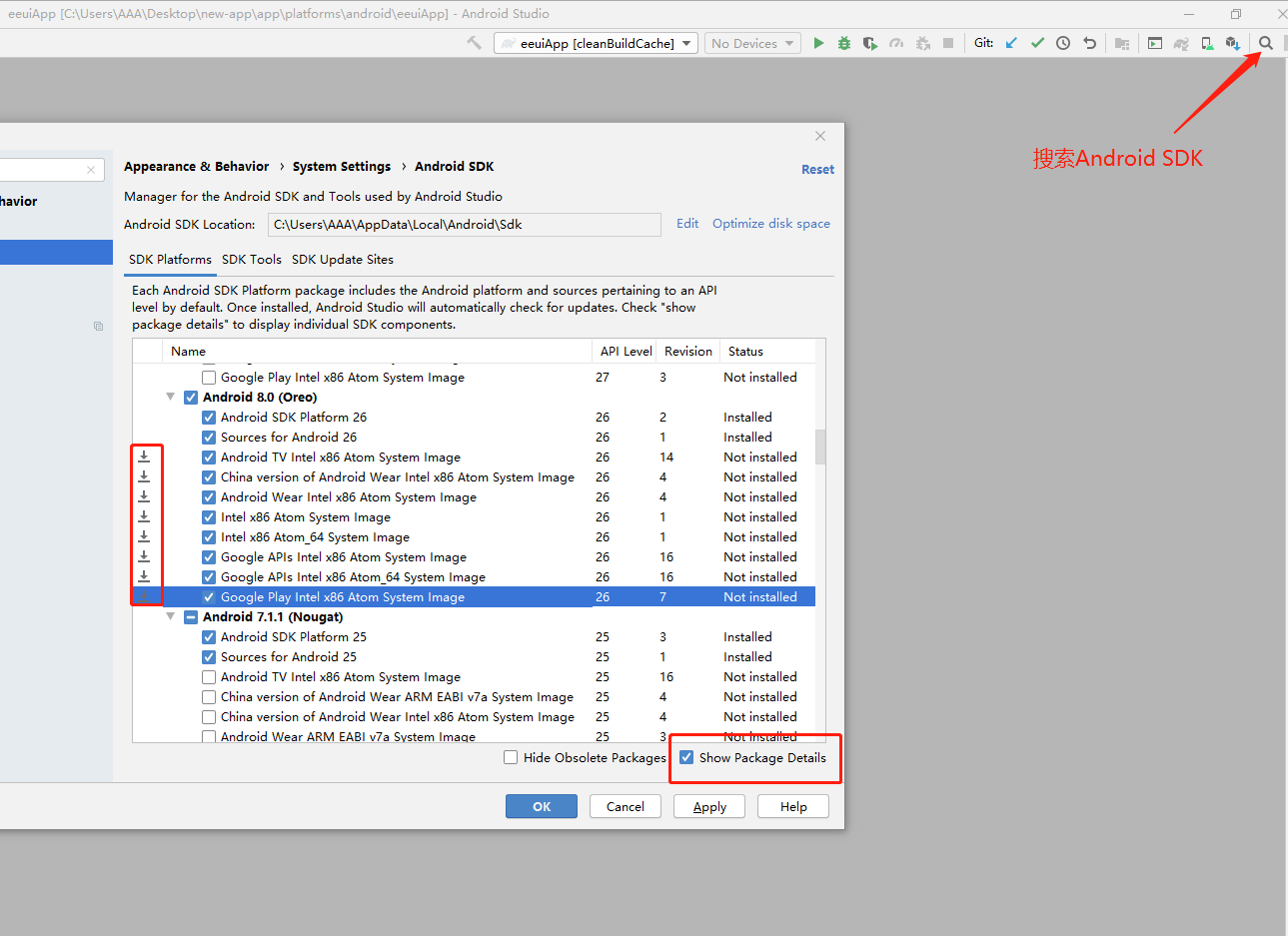1288x936 pixels.
Task: Click System Settings breadcrumb
Action: pos(342,166)
